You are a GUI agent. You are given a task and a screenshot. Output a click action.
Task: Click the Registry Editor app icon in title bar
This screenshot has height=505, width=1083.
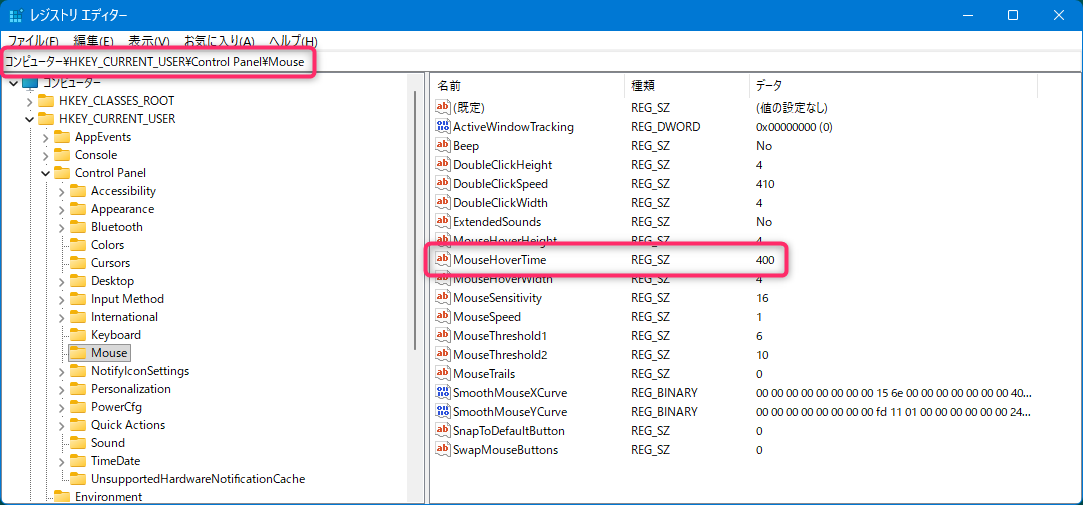click(16, 15)
